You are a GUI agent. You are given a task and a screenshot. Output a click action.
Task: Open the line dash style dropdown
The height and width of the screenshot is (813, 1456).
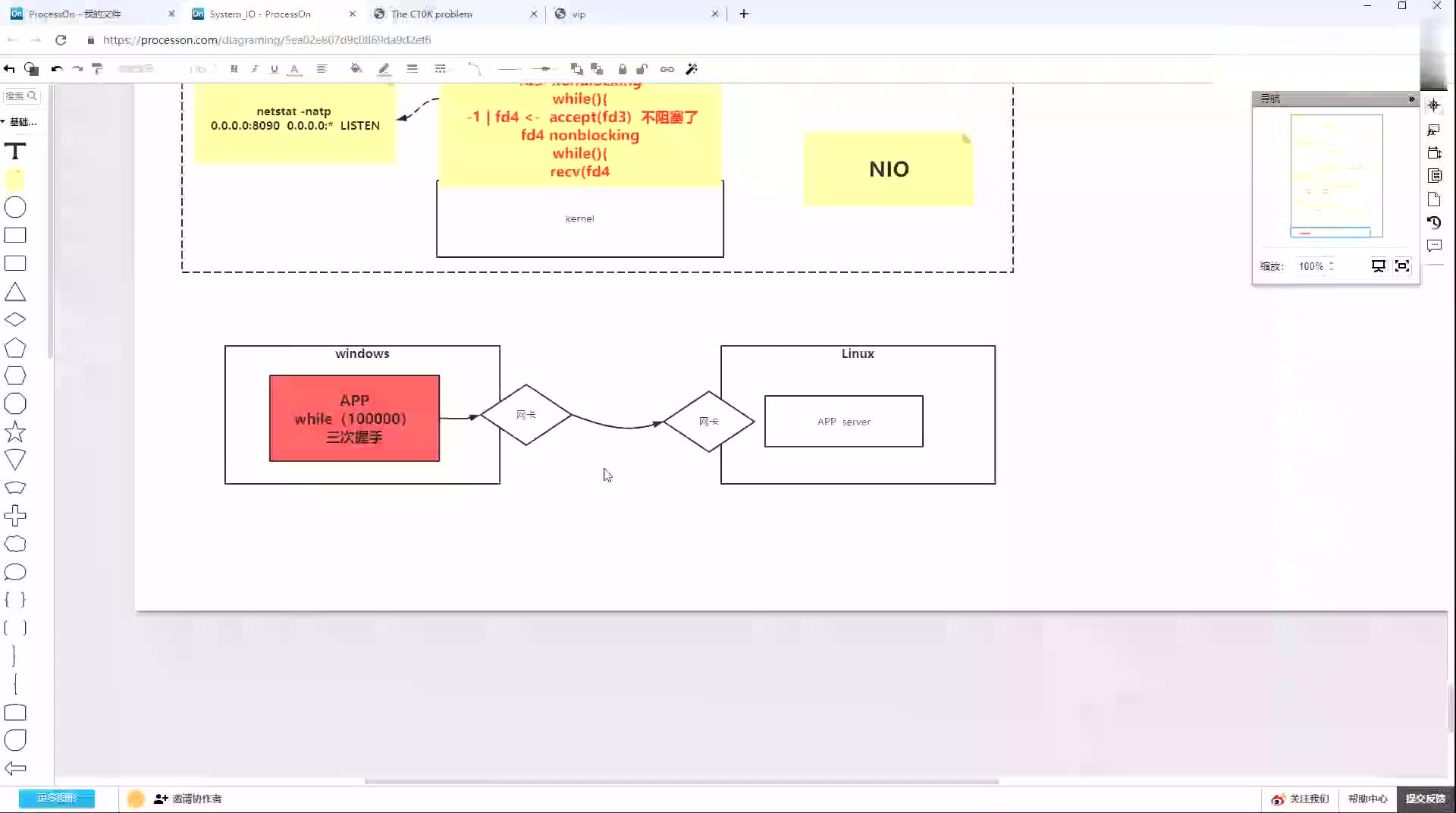440,69
